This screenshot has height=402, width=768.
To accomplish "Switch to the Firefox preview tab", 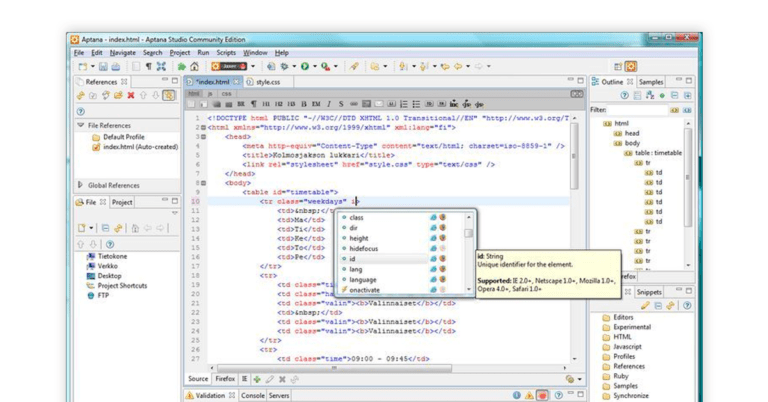I will (x=225, y=379).
